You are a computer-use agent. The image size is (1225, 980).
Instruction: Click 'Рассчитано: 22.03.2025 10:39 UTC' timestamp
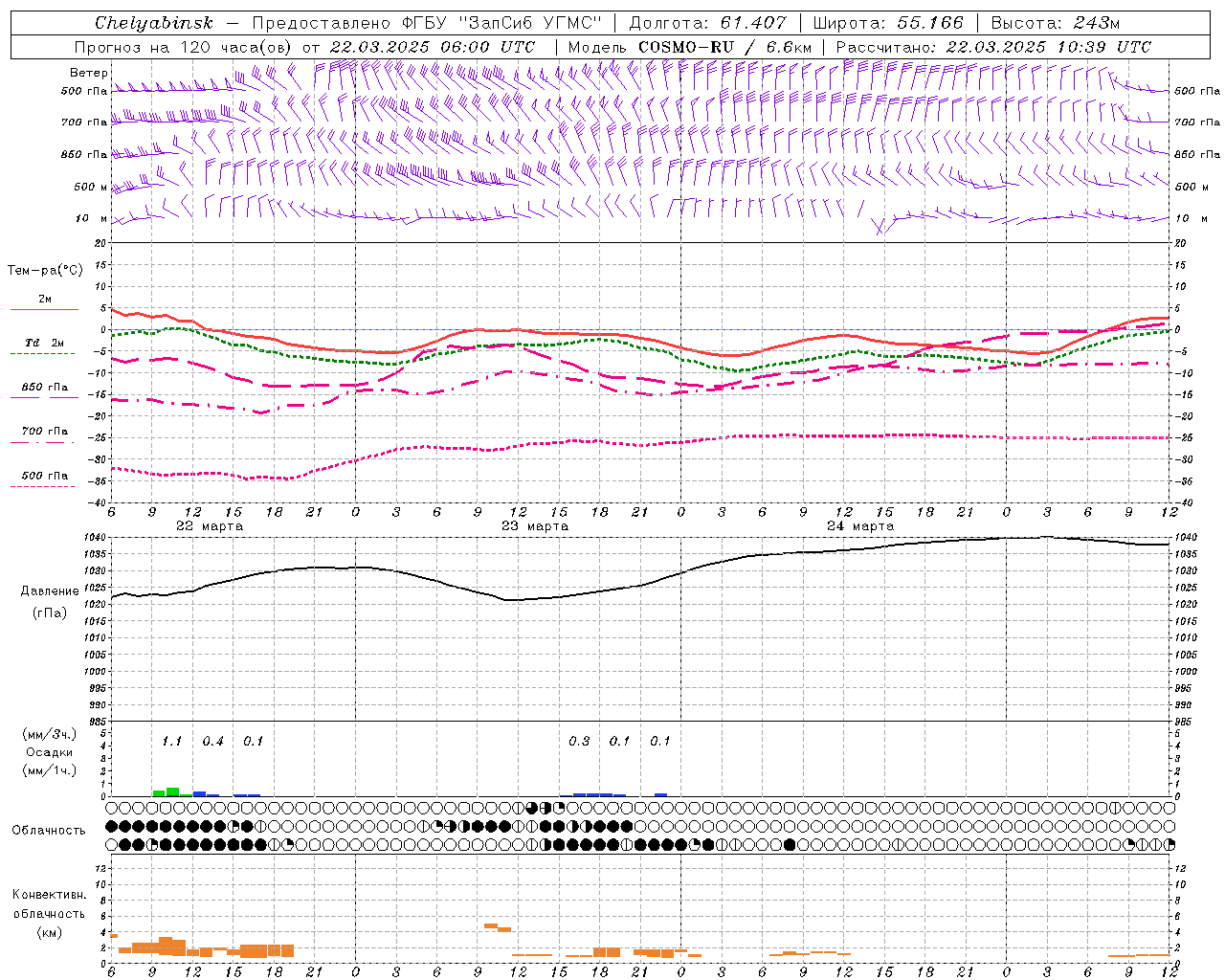pos(993,47)
